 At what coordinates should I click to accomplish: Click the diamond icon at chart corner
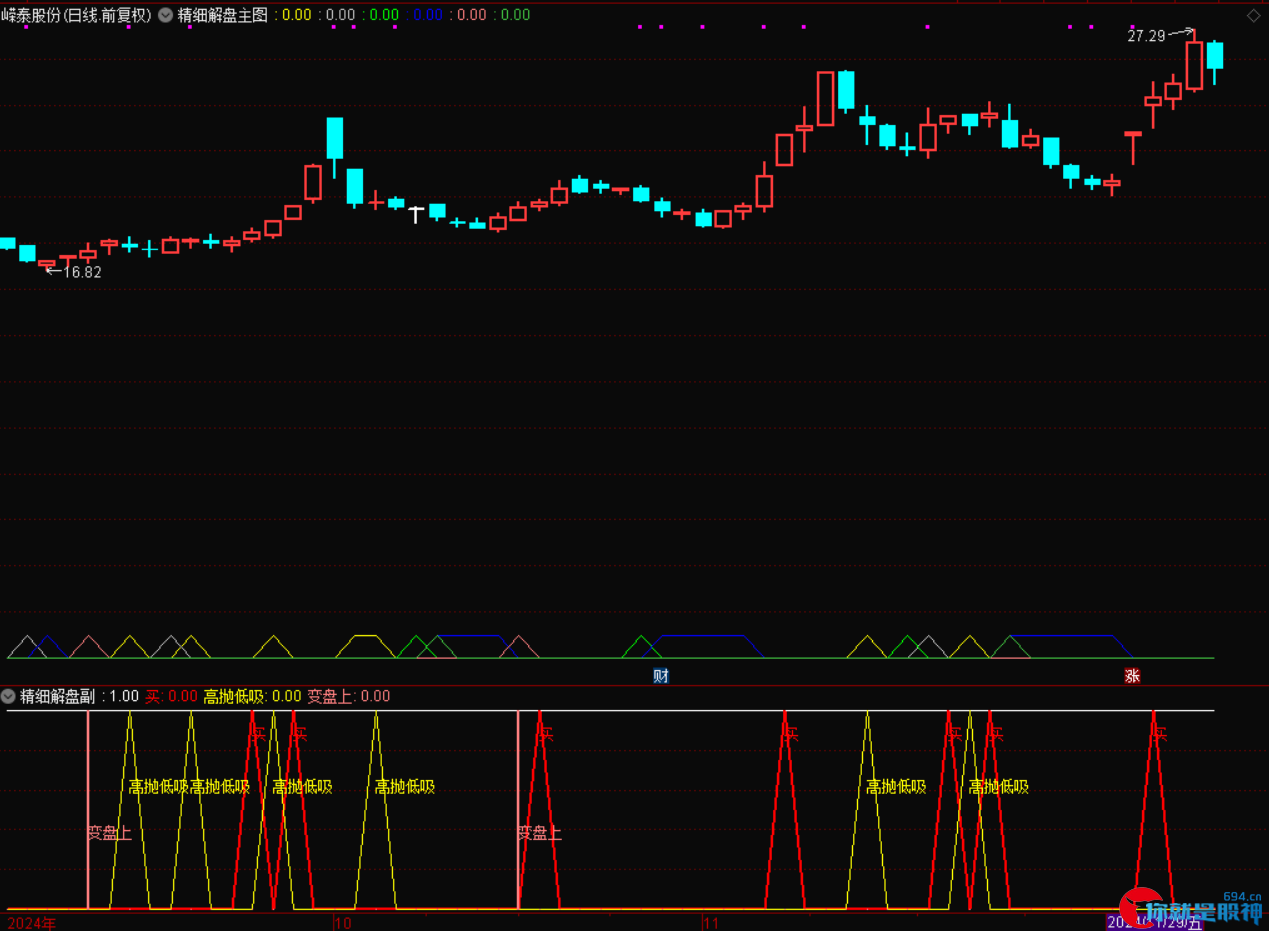(1253, 15)
